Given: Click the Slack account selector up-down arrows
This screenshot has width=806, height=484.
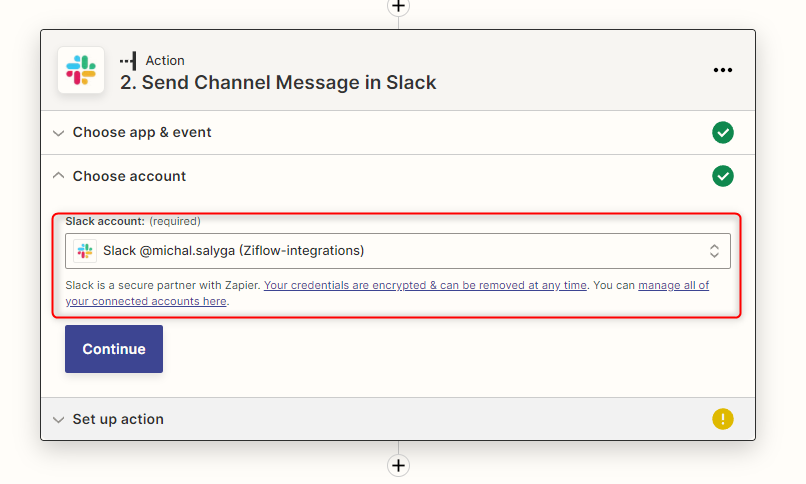Looking at the screenshot, I should click(714, 251).
